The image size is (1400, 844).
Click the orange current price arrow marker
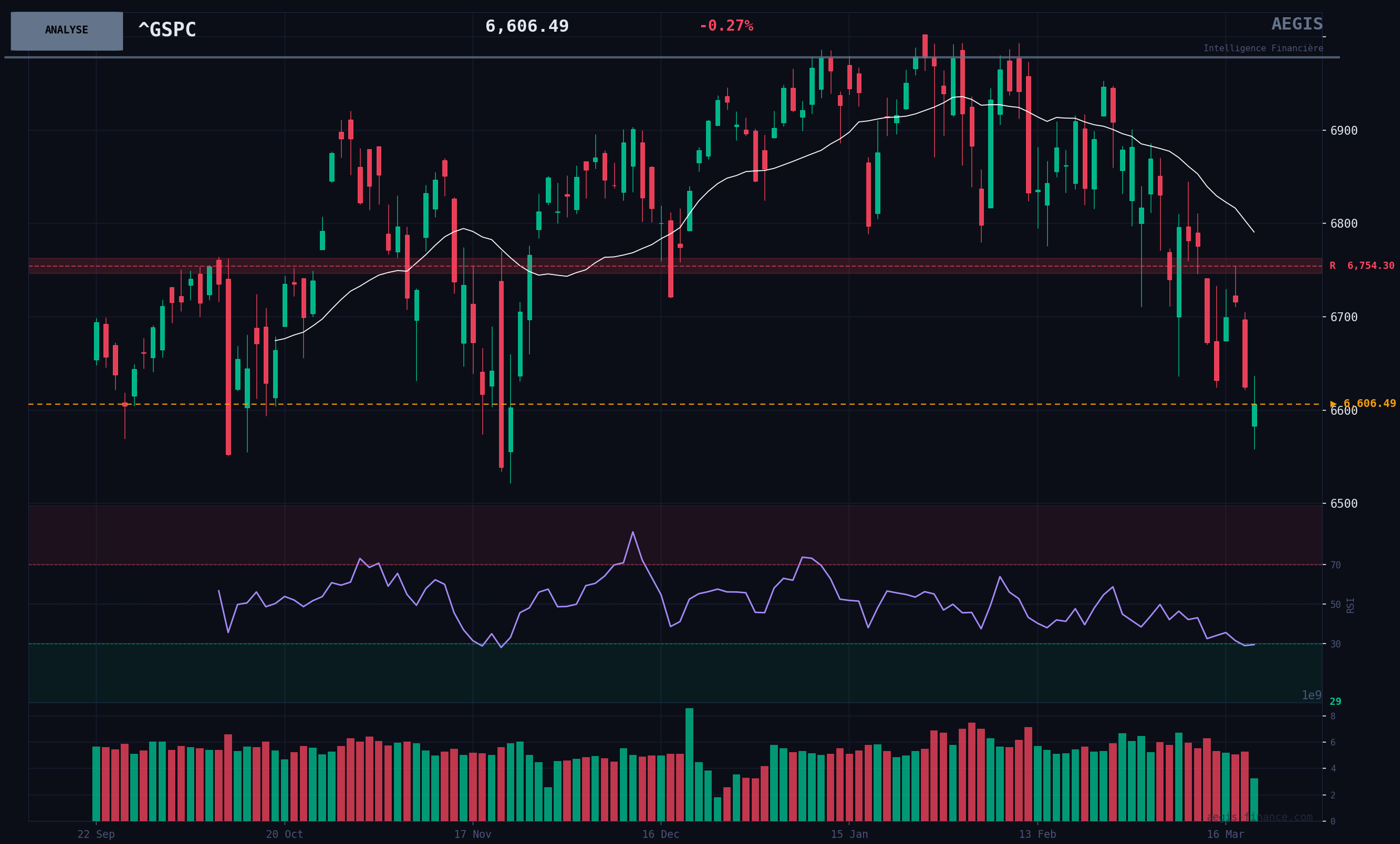pos(1334,404)
